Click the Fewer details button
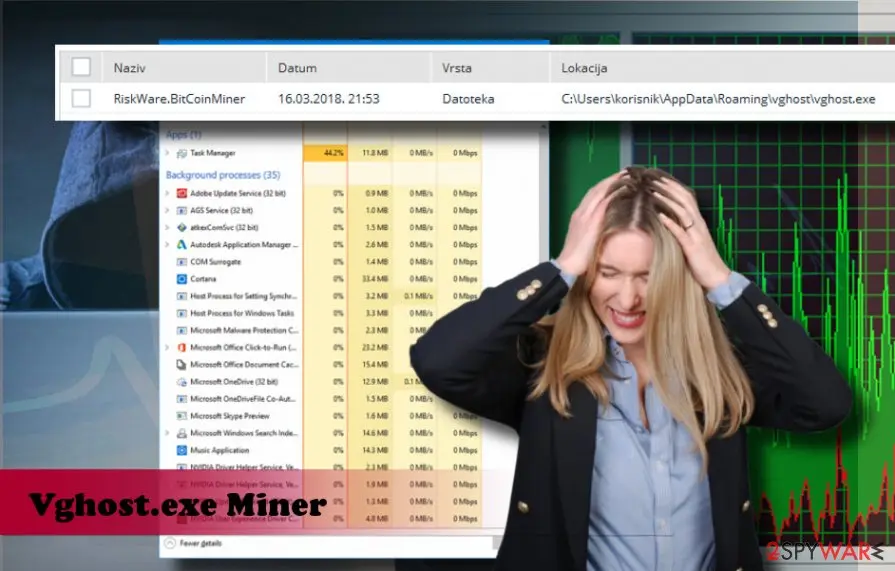This screenshot has height=571, width=895. 194,543
